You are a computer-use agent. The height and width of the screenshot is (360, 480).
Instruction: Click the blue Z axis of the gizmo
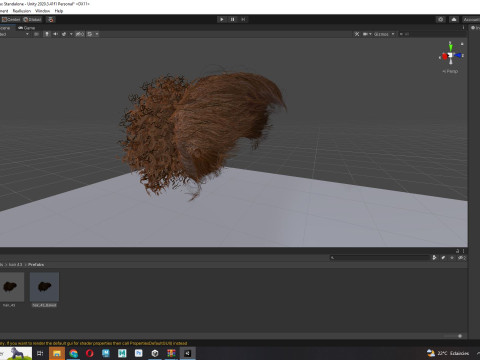click(x=458, y=55)
